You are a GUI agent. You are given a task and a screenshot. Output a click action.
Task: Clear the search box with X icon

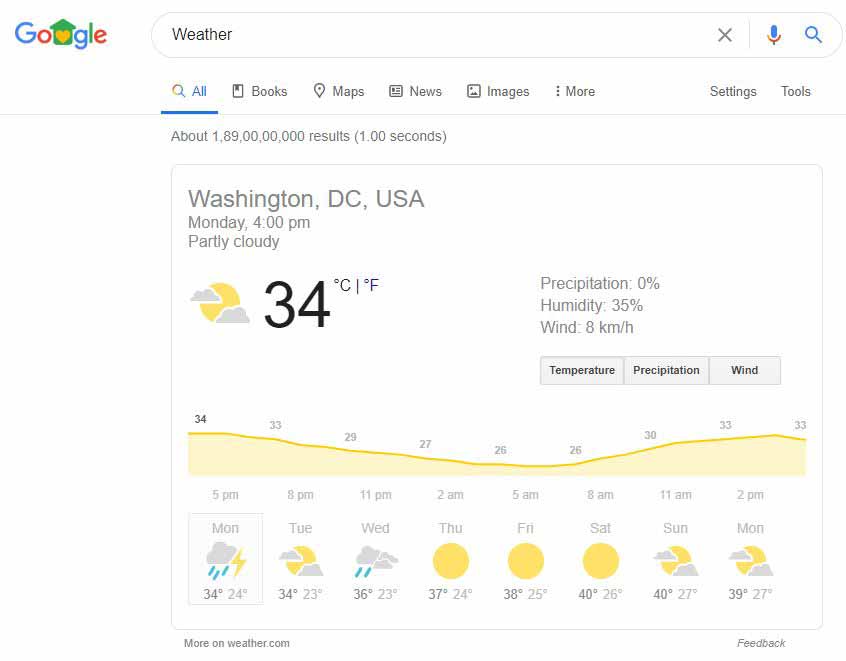pos(725,35)
